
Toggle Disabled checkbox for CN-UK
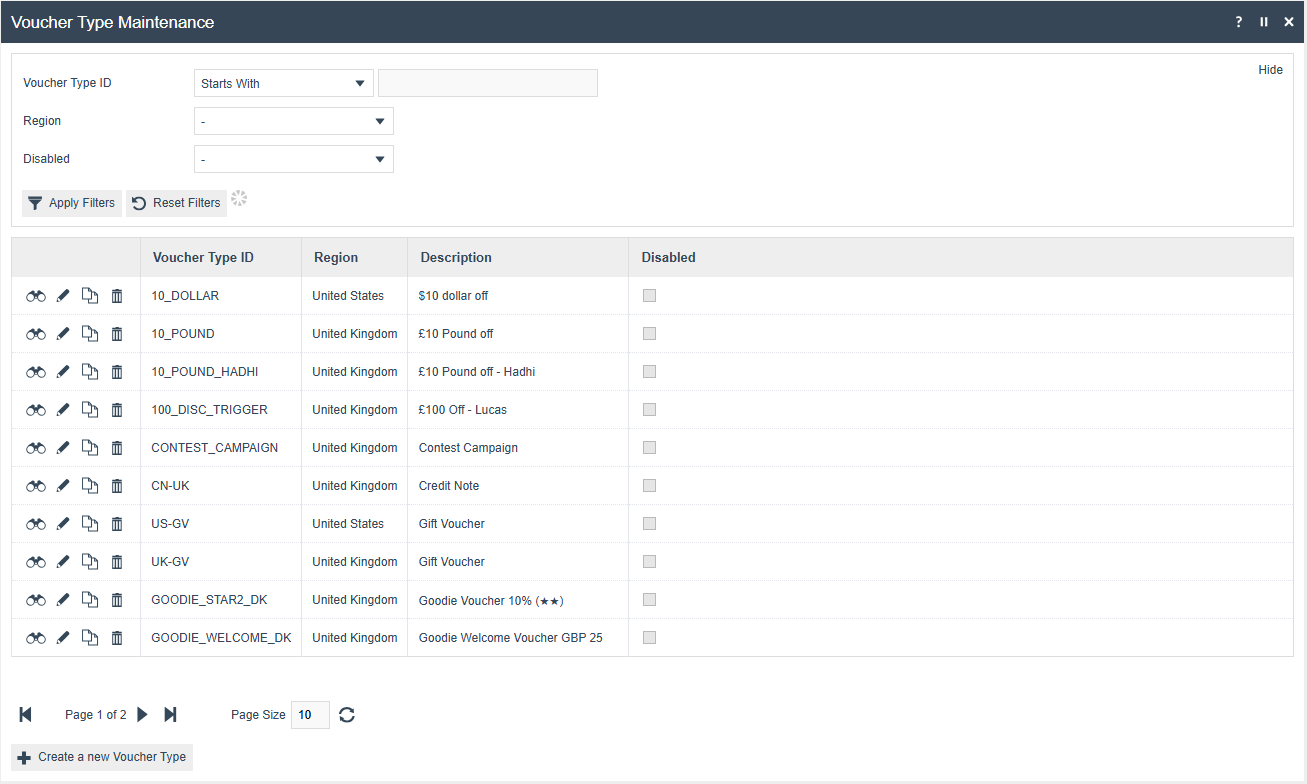650,485
